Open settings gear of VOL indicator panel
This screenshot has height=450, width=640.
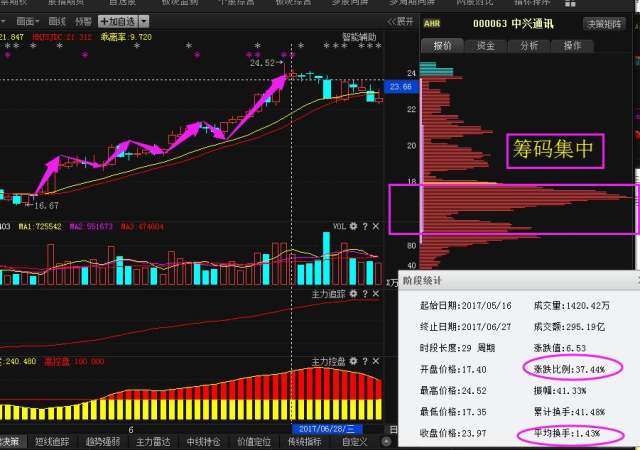[352, 227]
